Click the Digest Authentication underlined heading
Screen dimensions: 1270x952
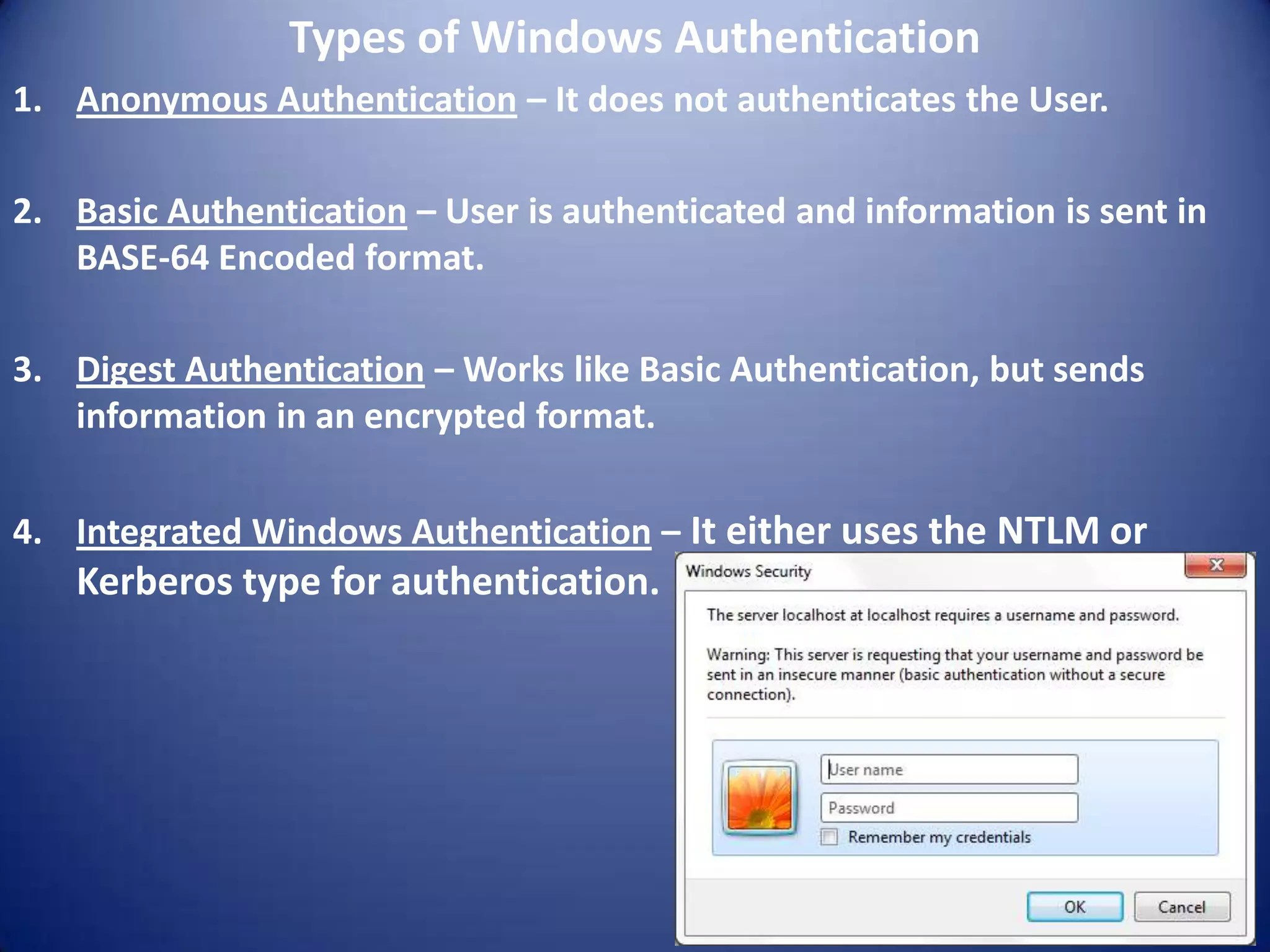click(x=251, y=370)
